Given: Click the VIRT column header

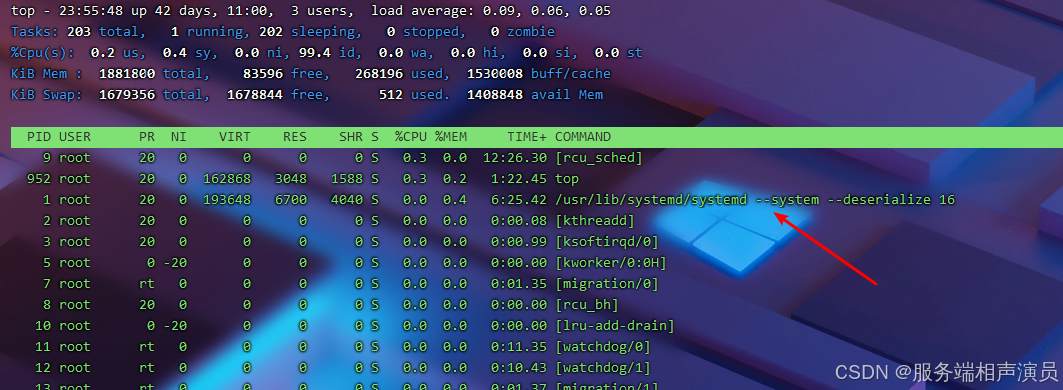Looking at the screenshot, I should [235, 137].
